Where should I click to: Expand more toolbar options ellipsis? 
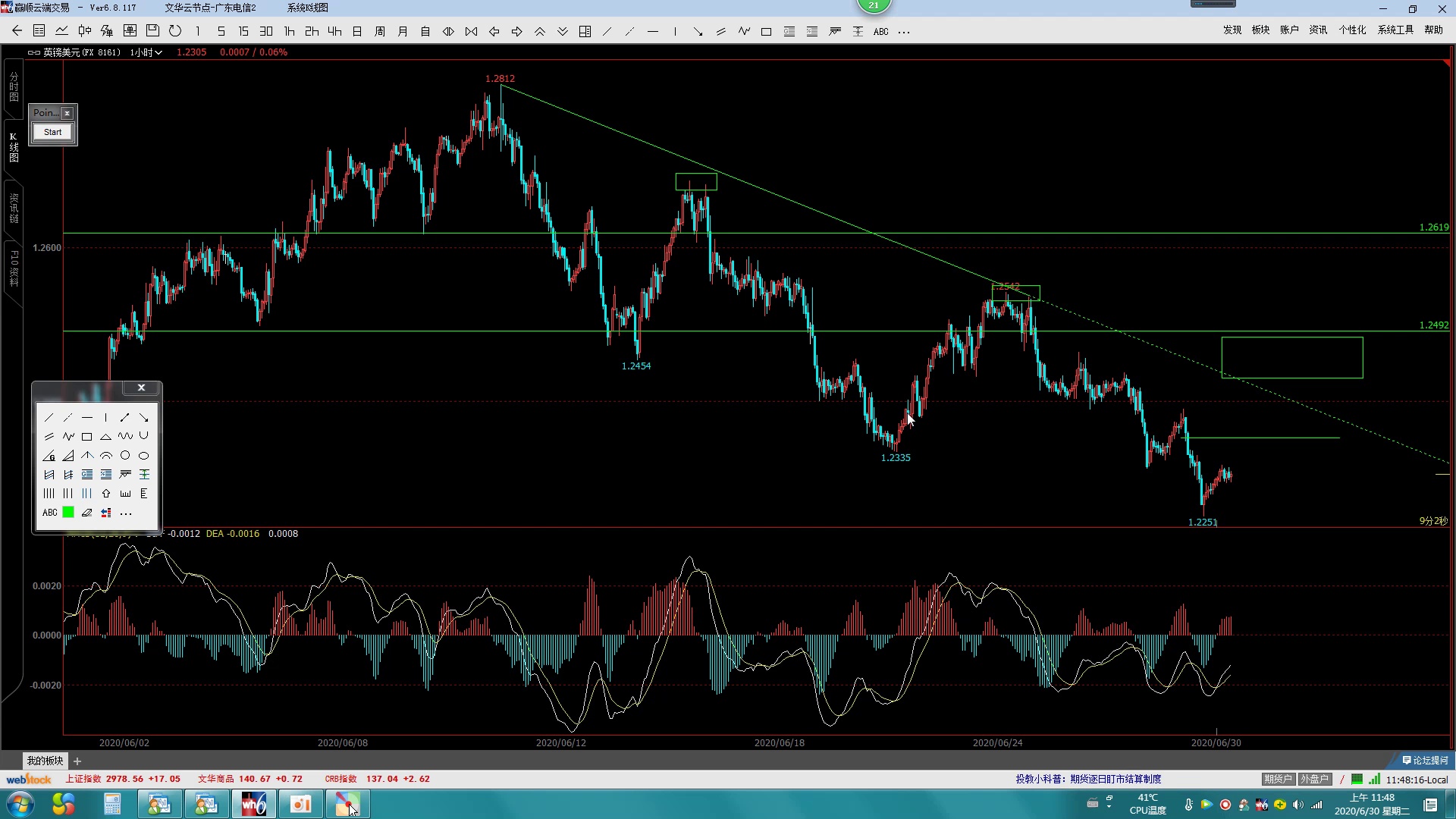point(904,32)
